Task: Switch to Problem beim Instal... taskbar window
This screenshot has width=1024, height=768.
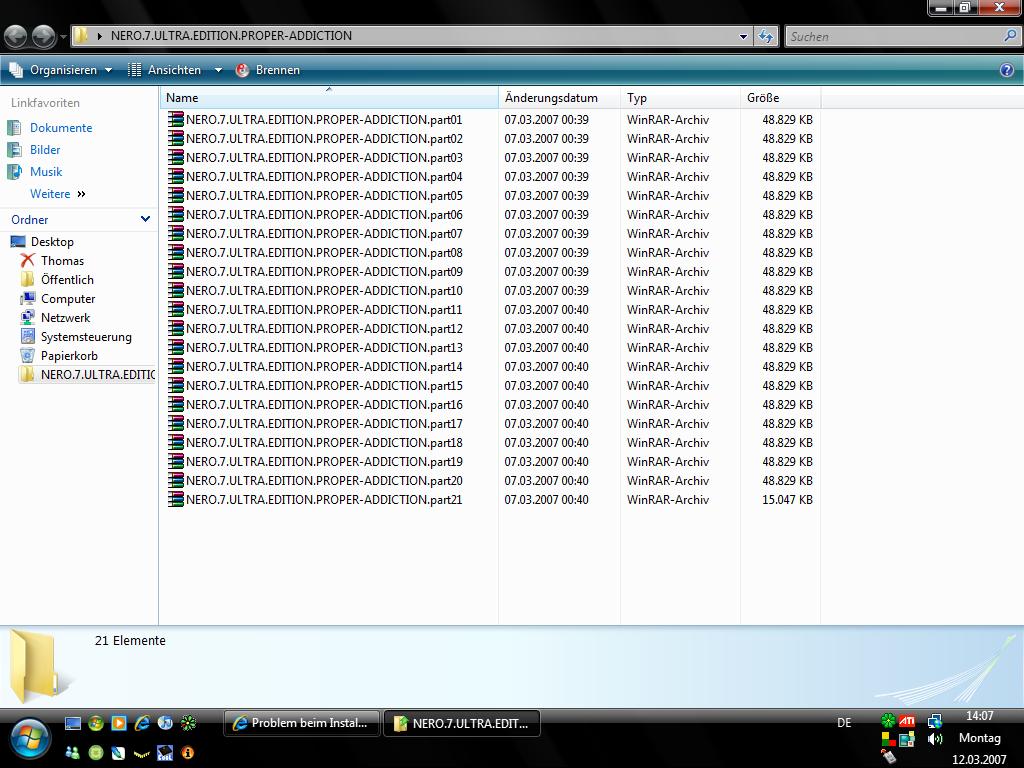Action: tap(302, 723)
